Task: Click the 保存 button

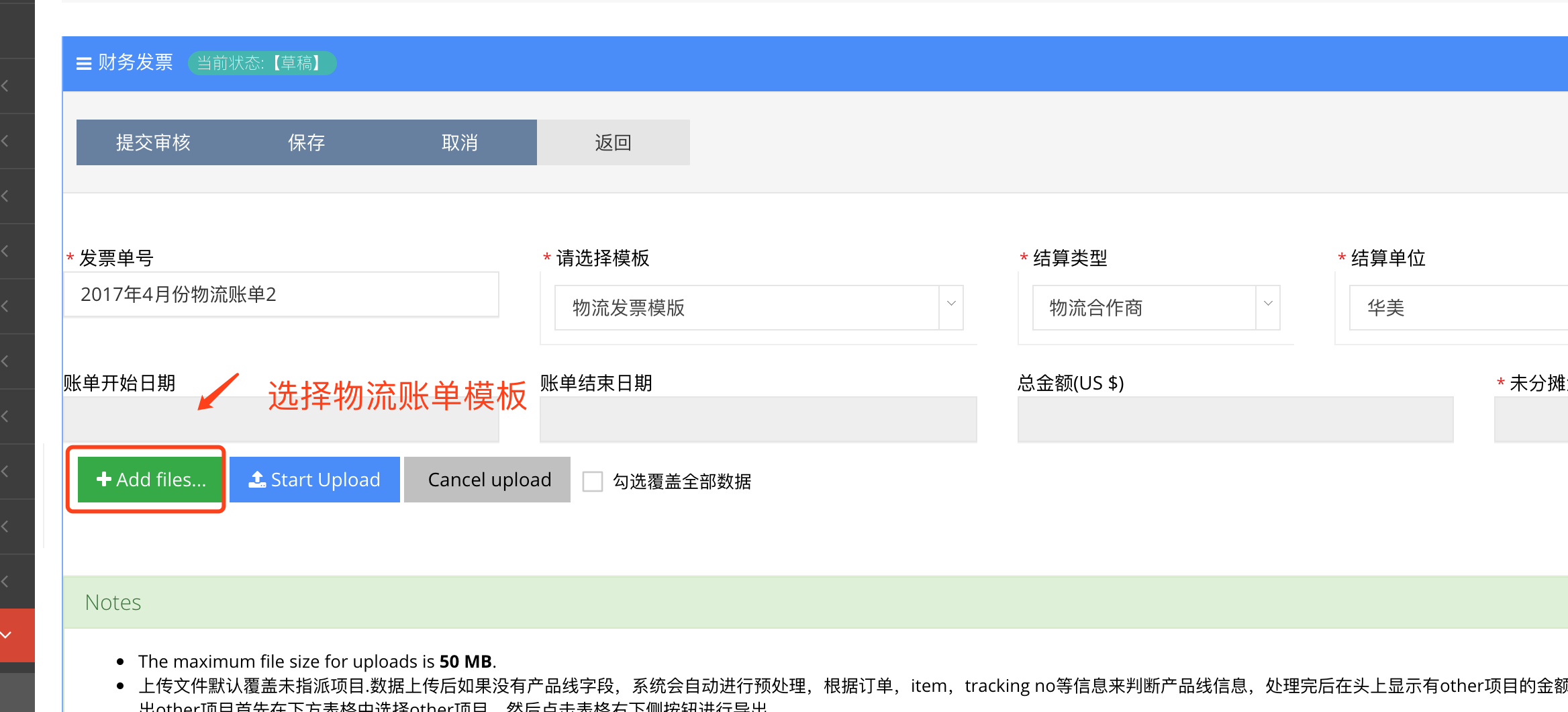Action: point(307,142)
